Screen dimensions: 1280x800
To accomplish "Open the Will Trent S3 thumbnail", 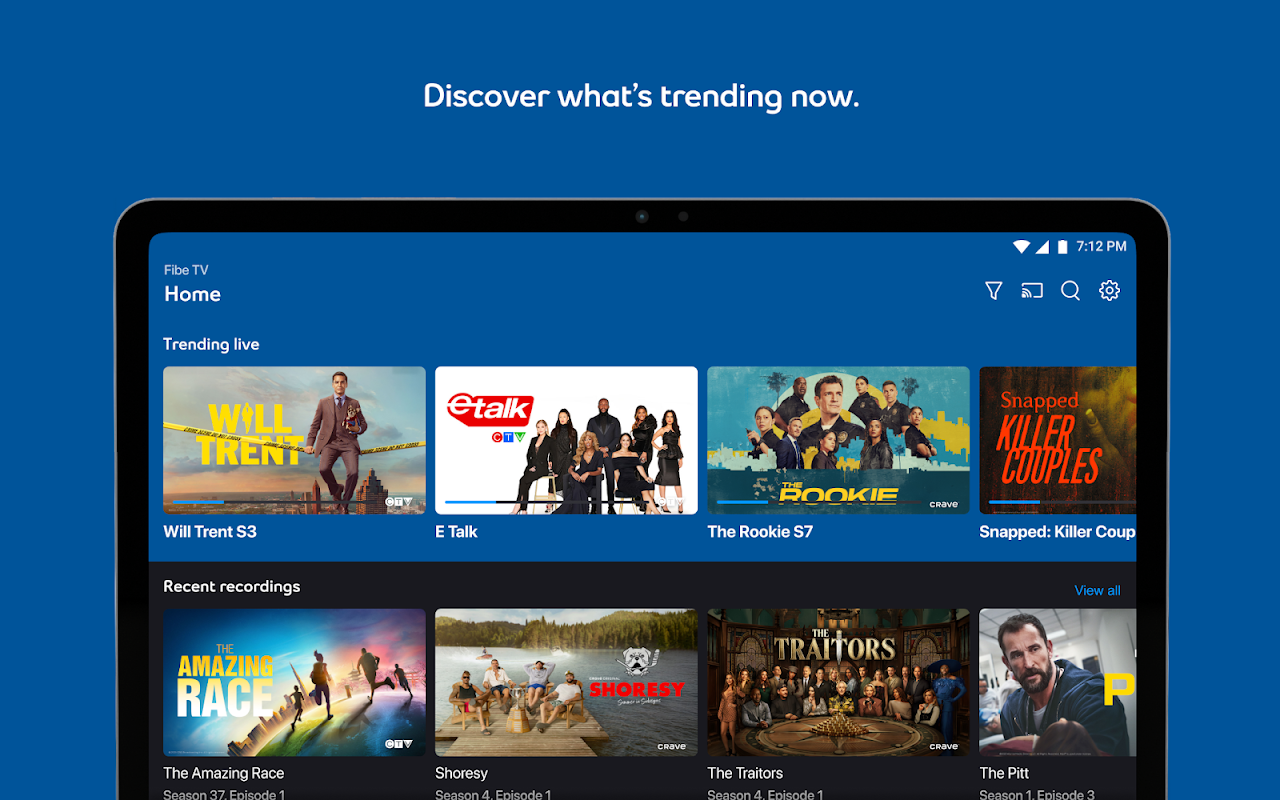I will click(294, 440).
